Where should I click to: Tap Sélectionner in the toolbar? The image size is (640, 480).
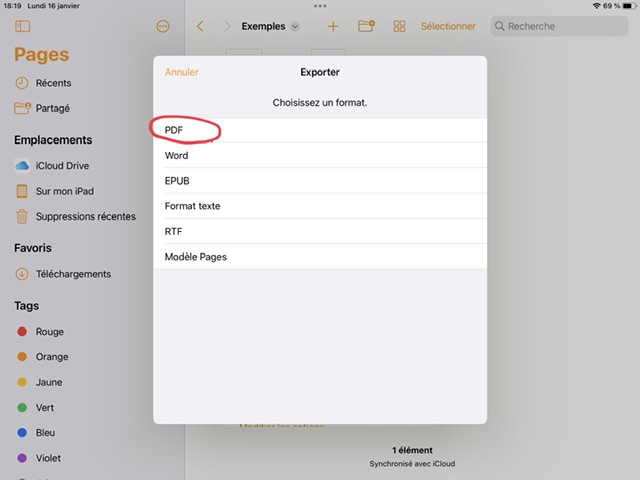[x=448, y=27]
